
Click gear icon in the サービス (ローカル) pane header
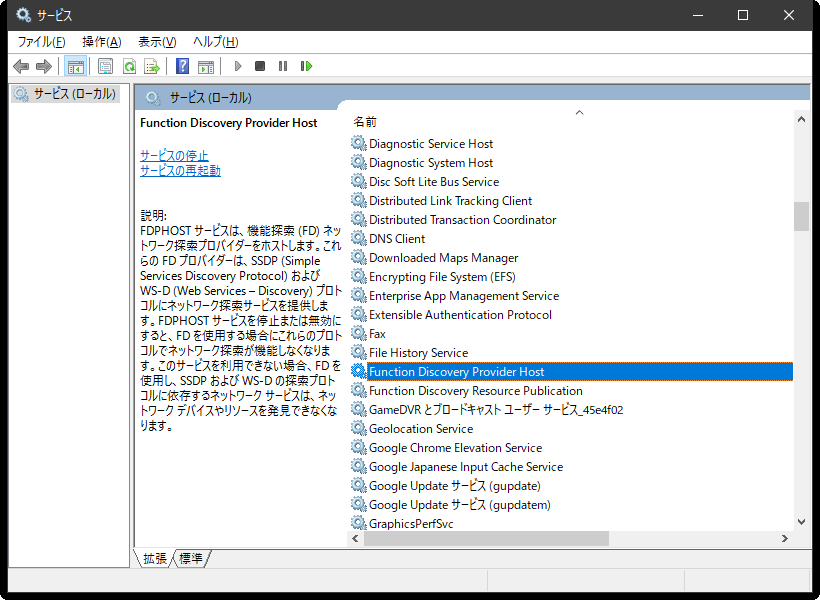pyautogui.click(x=153, y=98)
